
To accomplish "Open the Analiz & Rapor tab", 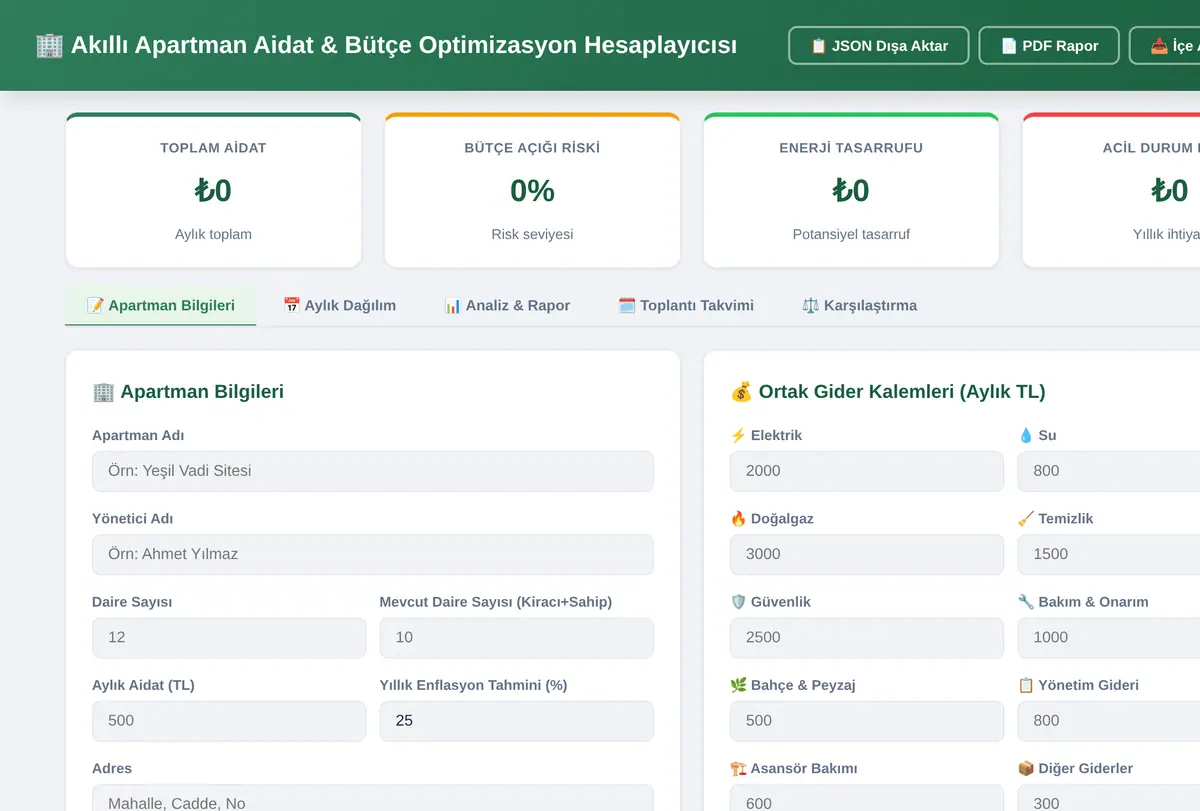I will click(507, 305).
